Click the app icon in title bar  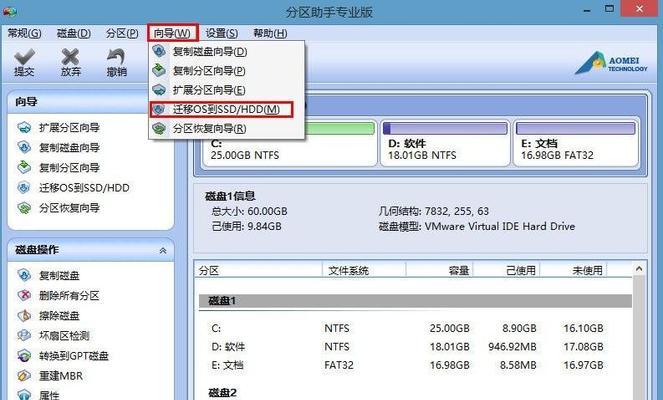(9, 12)
